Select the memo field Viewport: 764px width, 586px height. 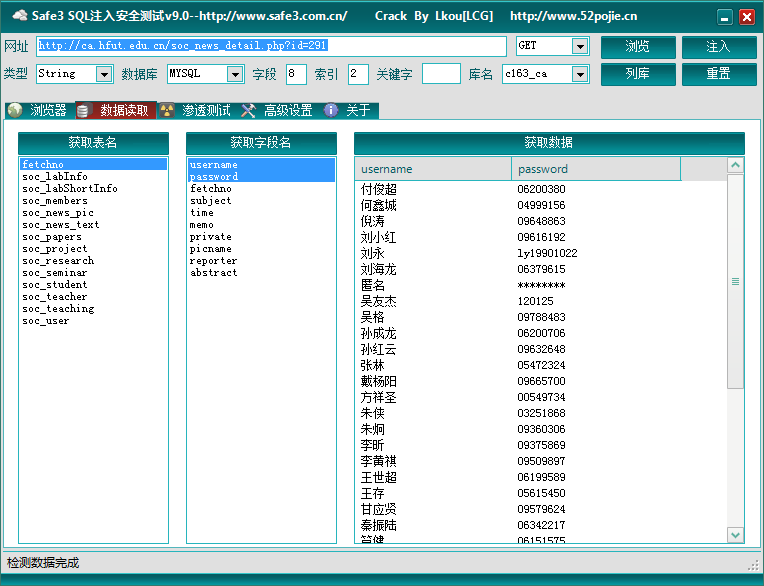261,225
